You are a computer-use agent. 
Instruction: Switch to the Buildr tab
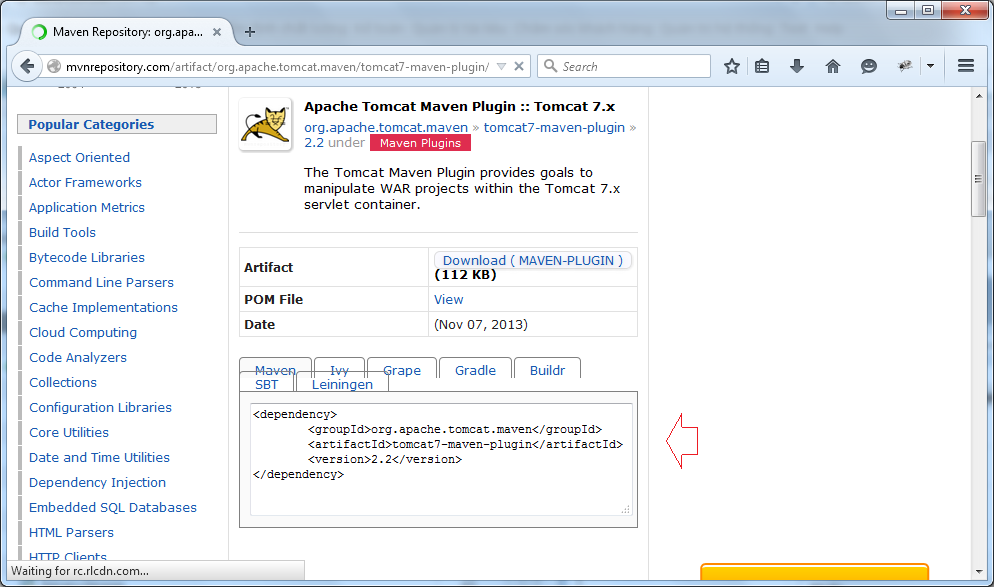pos(547,368)
